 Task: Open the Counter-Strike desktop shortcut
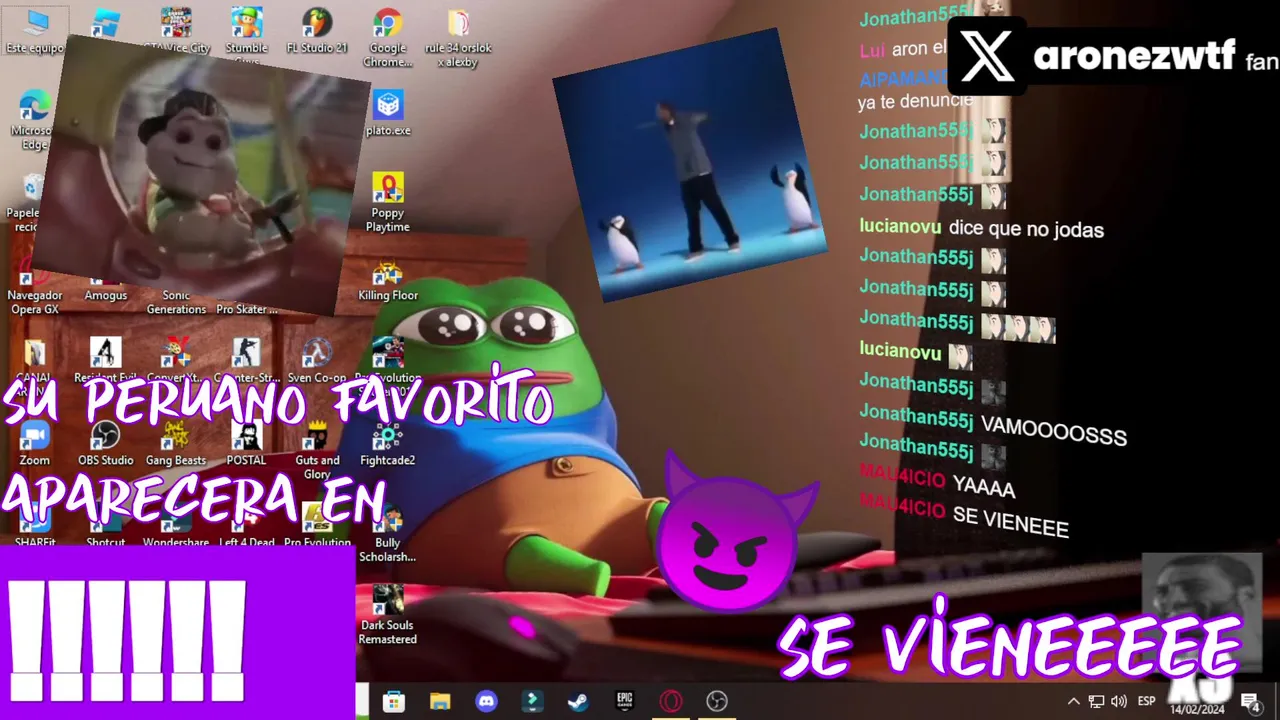pos(246,360)
